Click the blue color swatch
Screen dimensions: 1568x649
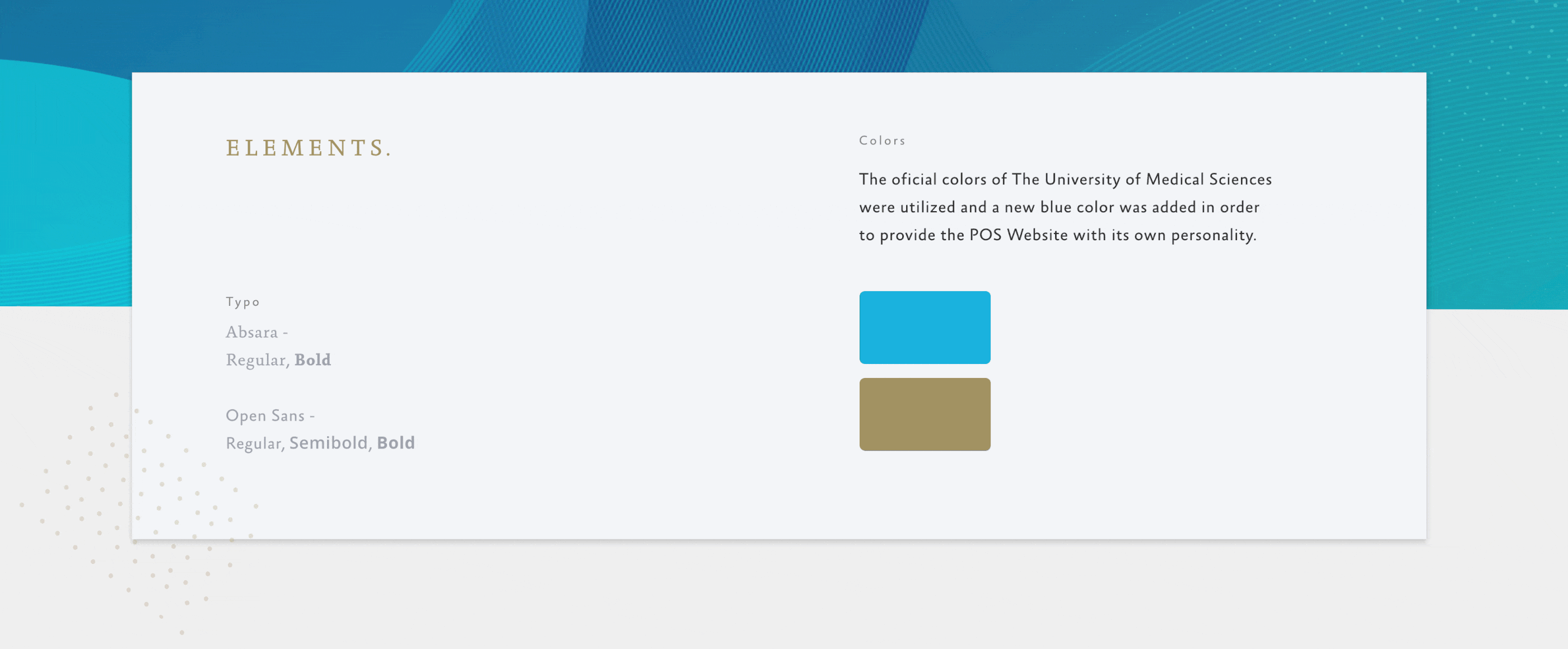click(x=924, y=328)
